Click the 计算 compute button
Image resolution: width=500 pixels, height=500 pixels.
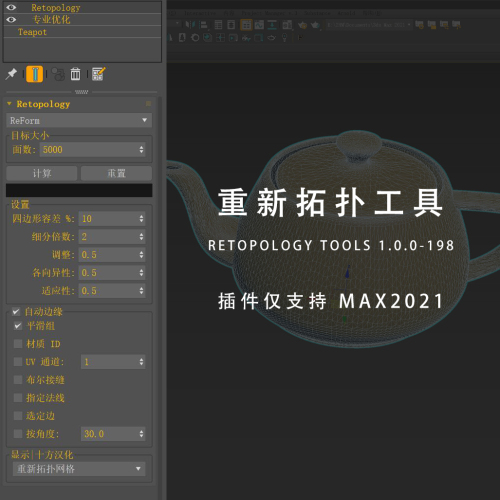(x=42, y=173)
